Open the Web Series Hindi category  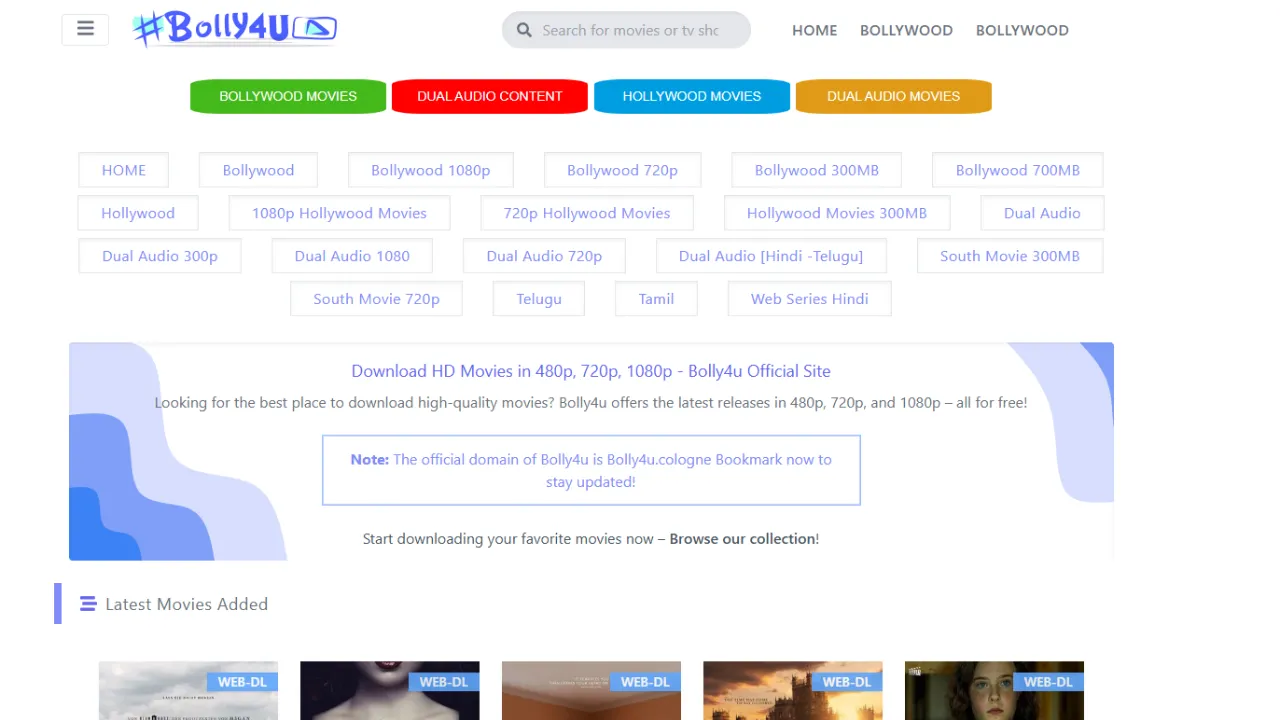point(809,298)
